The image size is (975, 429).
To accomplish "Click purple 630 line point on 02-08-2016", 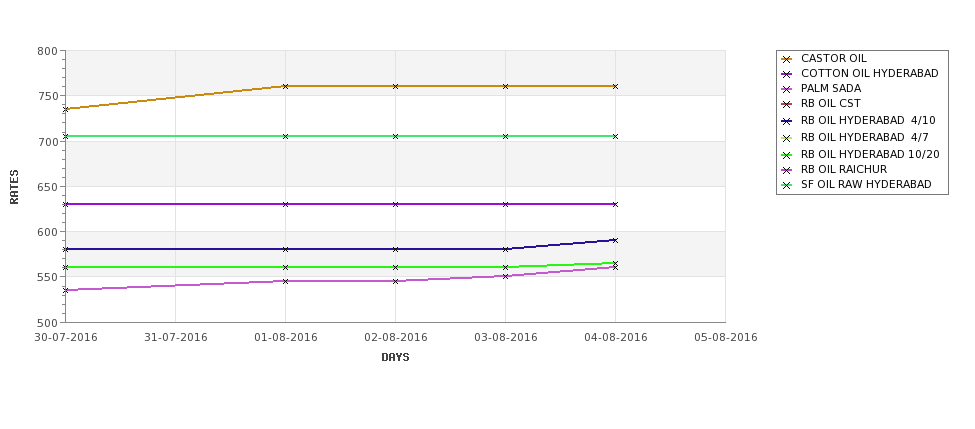I will click(395, 204).
